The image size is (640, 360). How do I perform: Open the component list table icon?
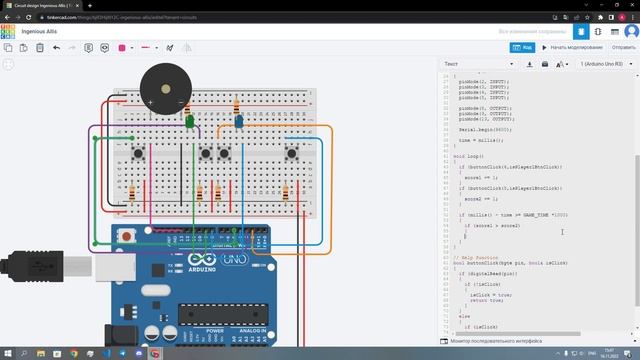(615, 31)
